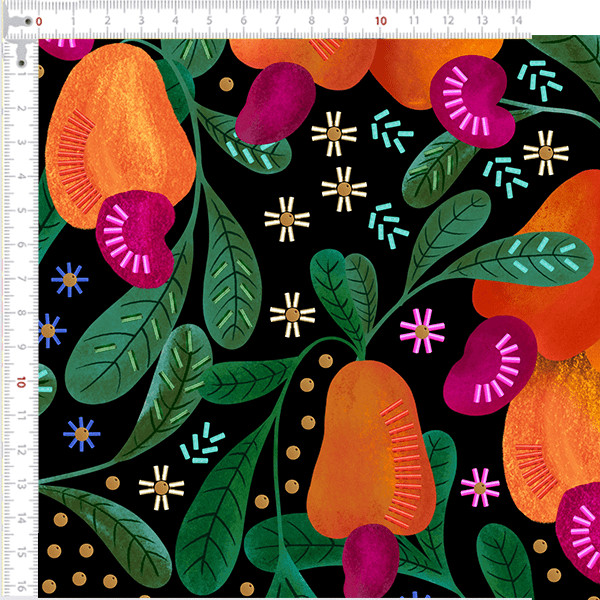Click the lowest blue star flower
This screenshot has height=600, width=600.
(x=81, y=433)
